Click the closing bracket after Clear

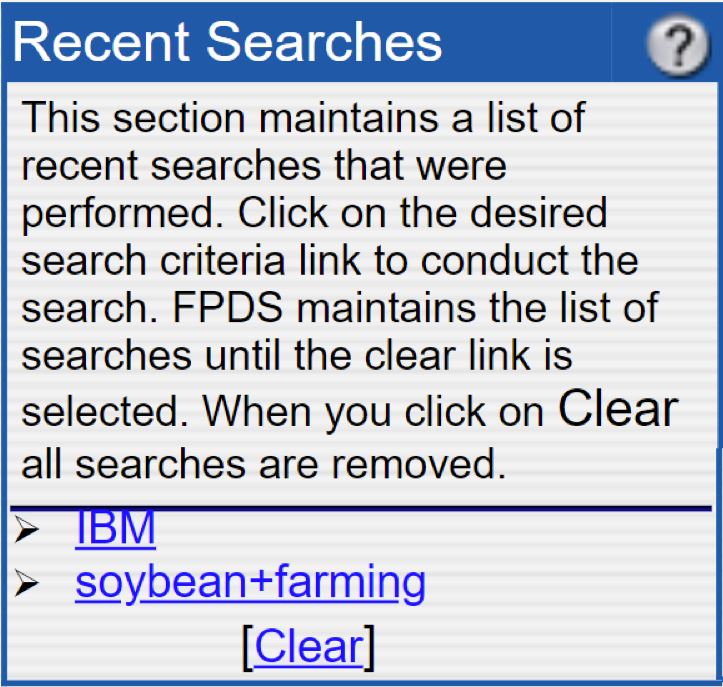coord(369,647)
